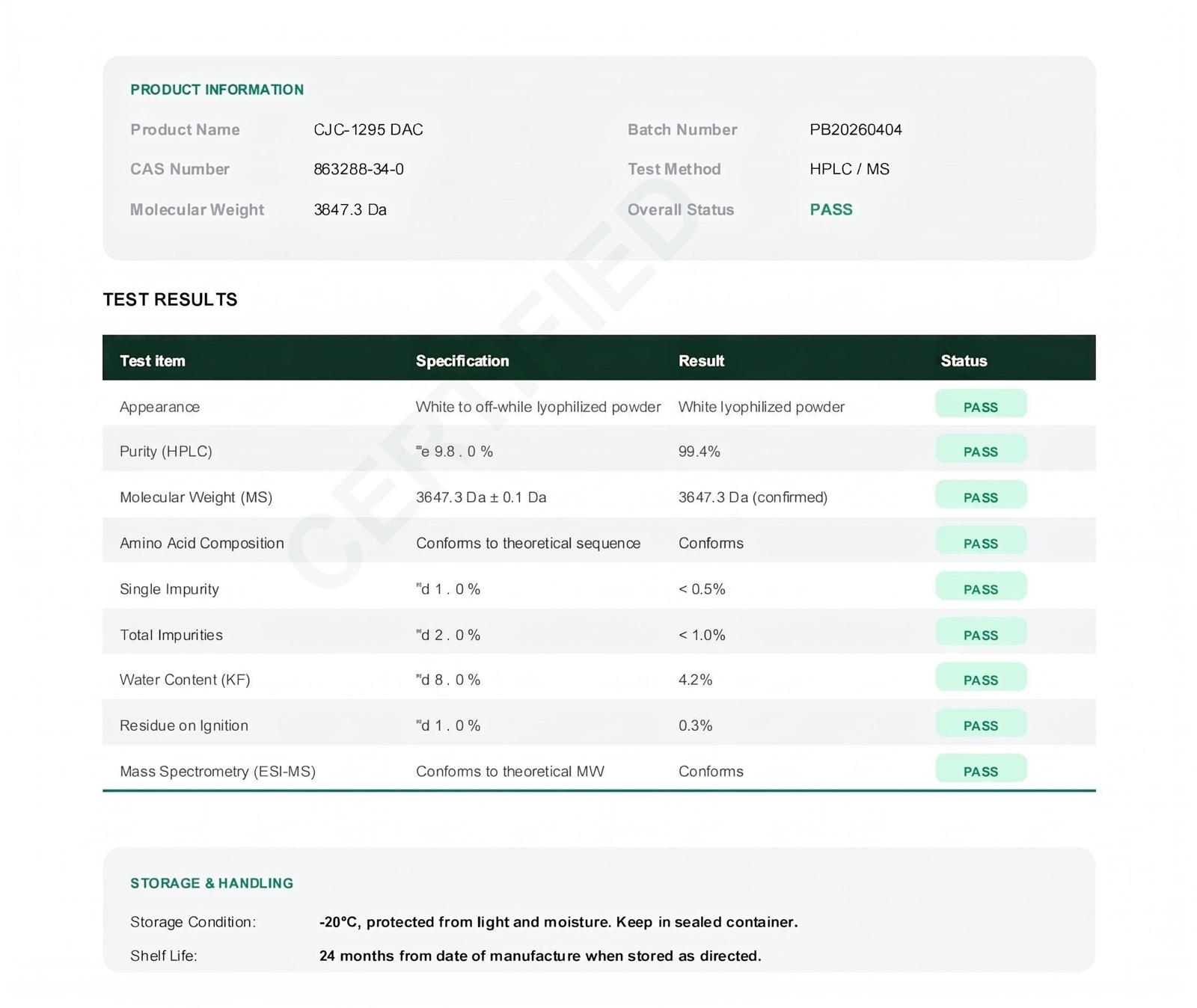Click PASS badge for Mass Spectrometry (ESI-MS)

pos(981,769)
